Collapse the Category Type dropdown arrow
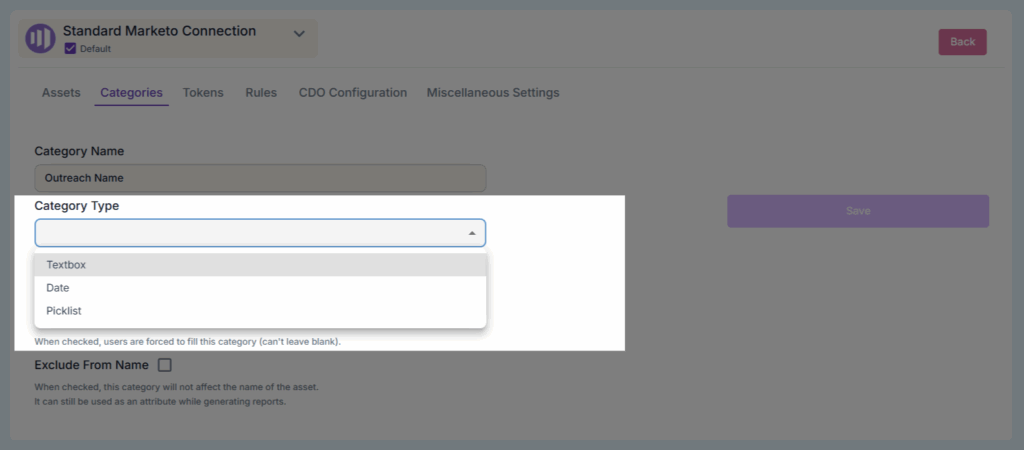Screen dimensions: 1024x450 [x=472, y=233]
